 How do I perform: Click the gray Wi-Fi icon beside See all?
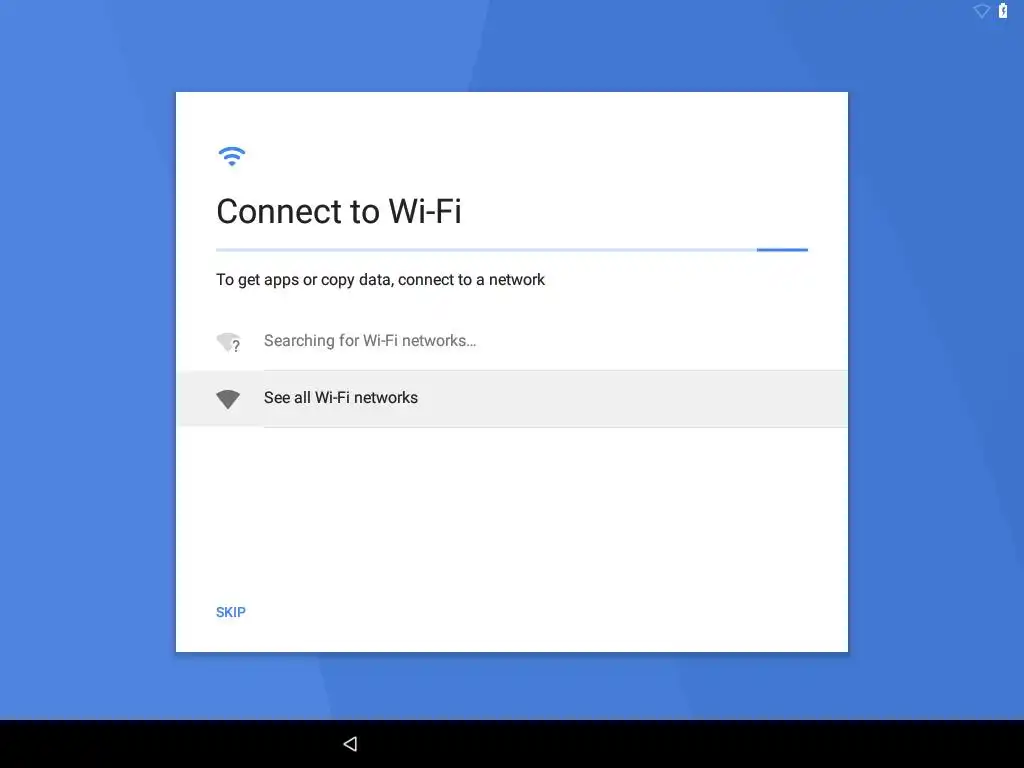(x=228, y=399)
